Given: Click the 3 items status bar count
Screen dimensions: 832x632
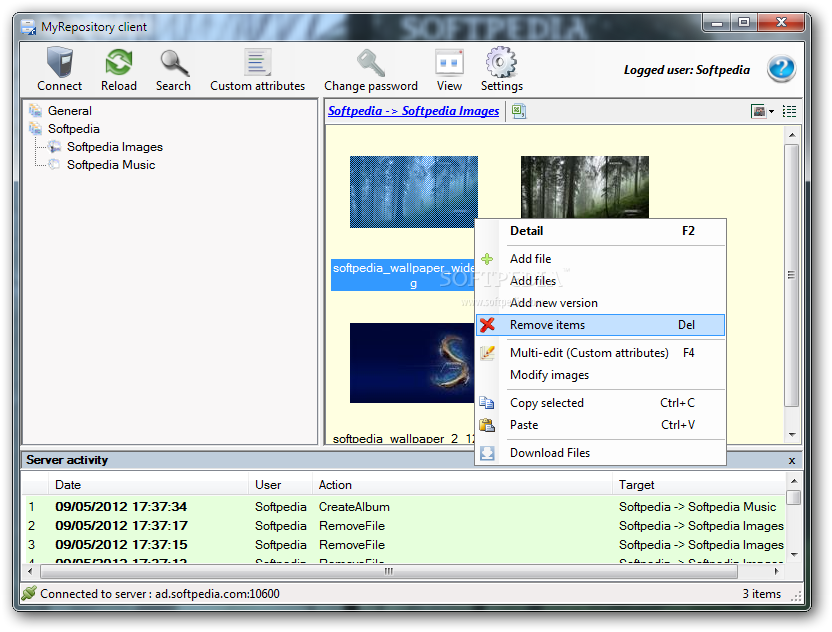Looking at the screenshot, I should [x=761, y=594].
